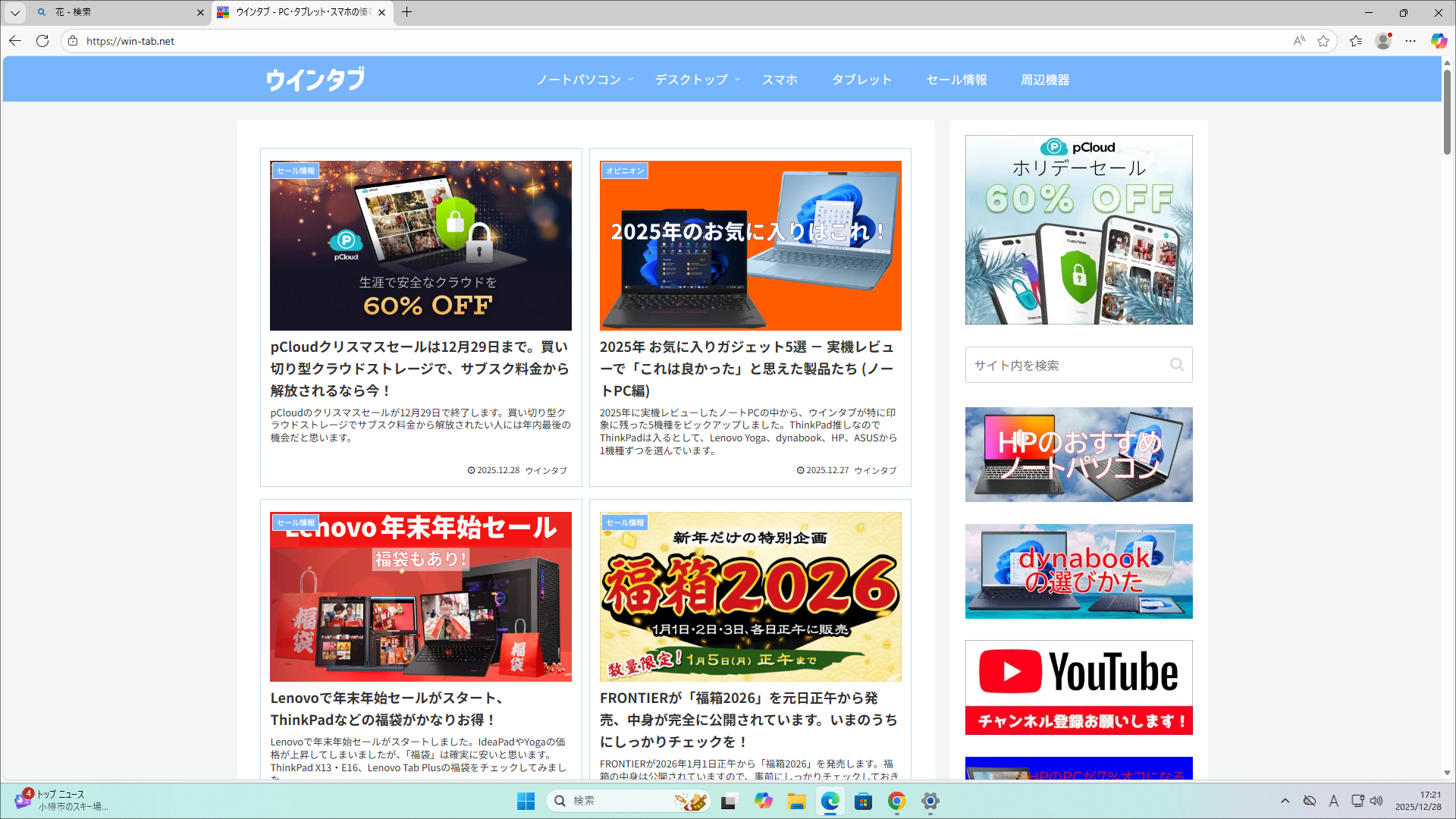Open a new browser tab with the plus button
The image size is (1456, 819).
pos(407,12)
